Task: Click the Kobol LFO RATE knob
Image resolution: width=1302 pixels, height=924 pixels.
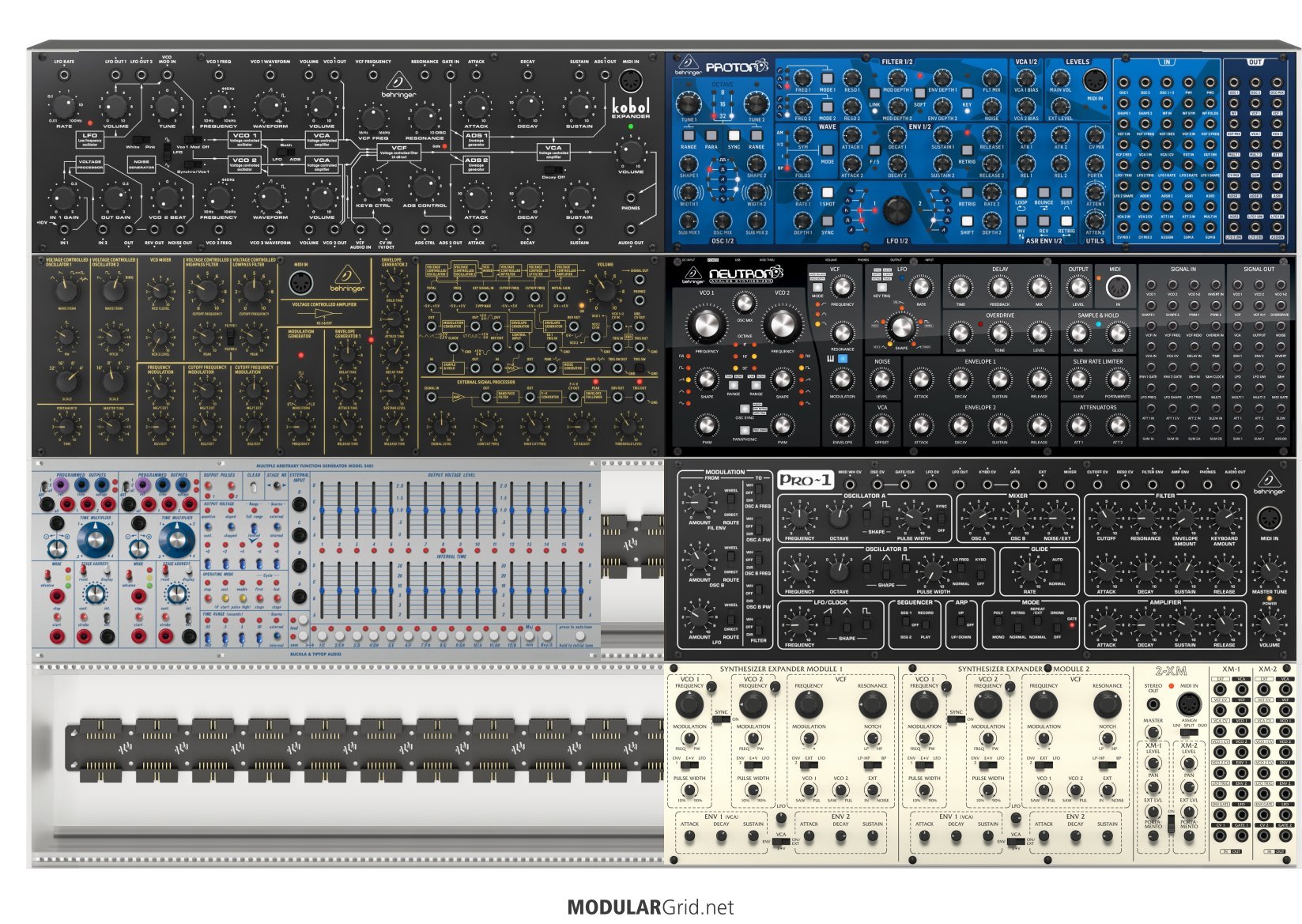Action: coord(65,107)
